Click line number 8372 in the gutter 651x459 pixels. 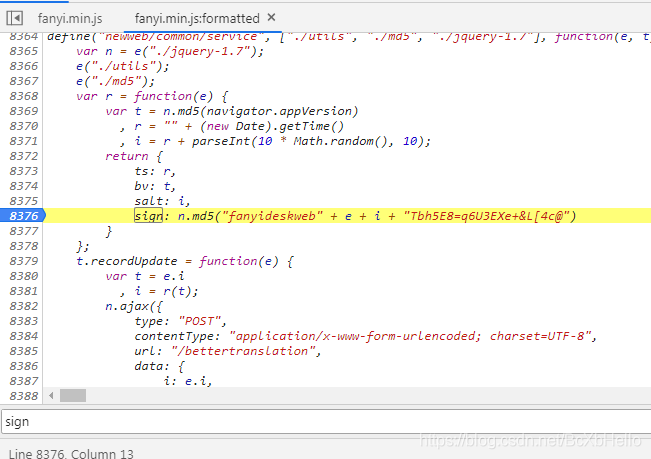point(24,156)
